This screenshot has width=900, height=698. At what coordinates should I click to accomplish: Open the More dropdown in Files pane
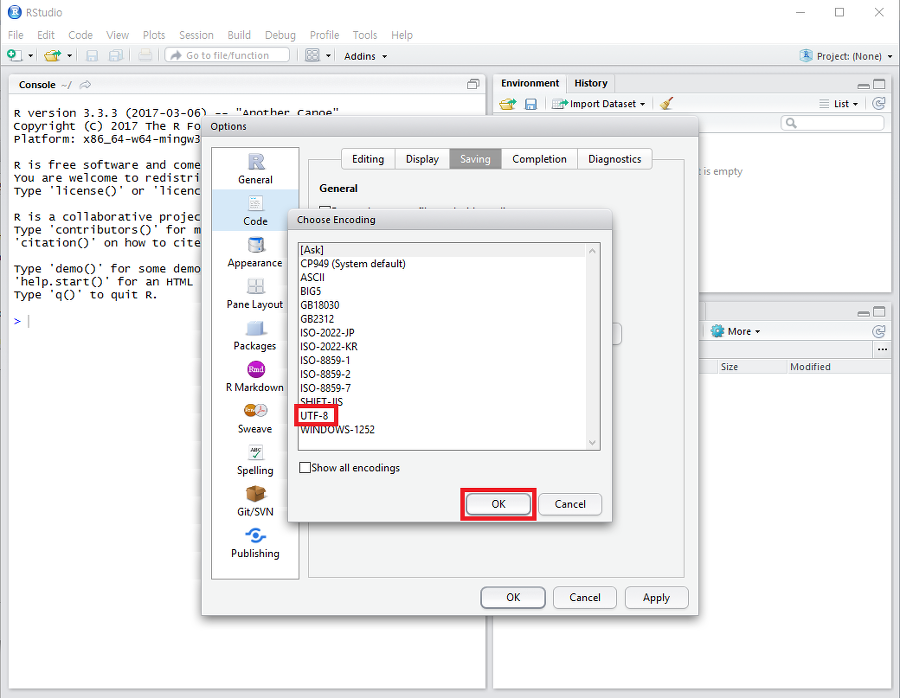click(736, 331)
